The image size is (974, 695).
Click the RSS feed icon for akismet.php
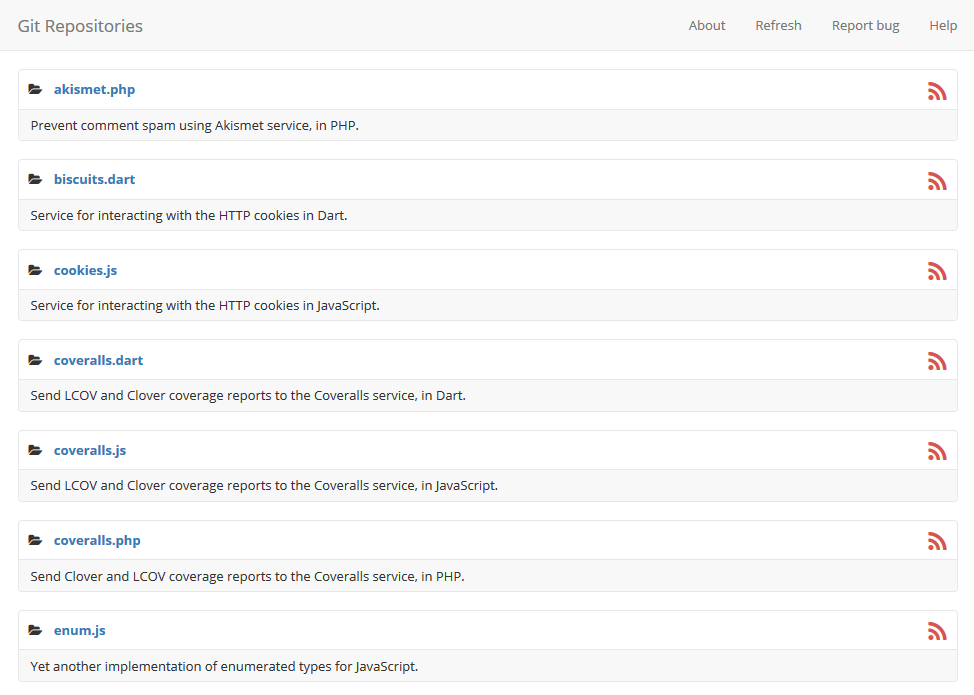[937, 90]
